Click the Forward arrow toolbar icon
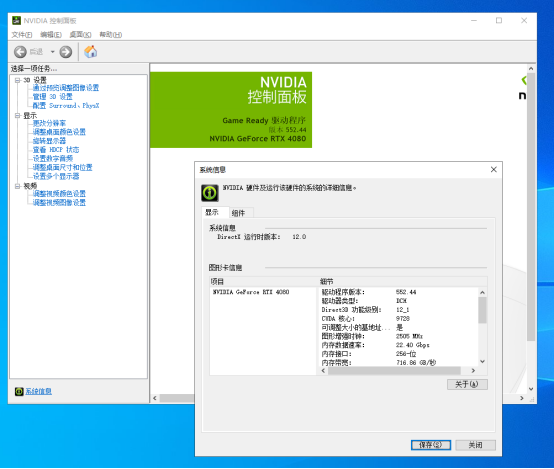The width and height of the screenshot is (554, 469). tap(66, 52)
